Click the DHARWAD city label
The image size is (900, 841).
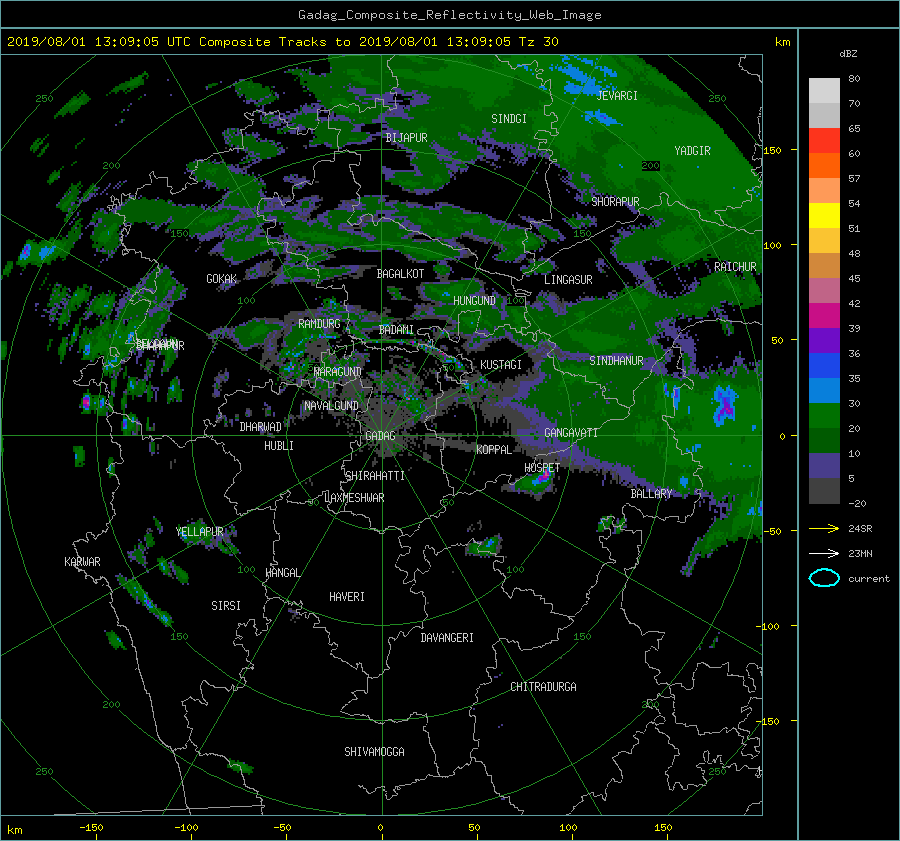click(x=261, y=427)
